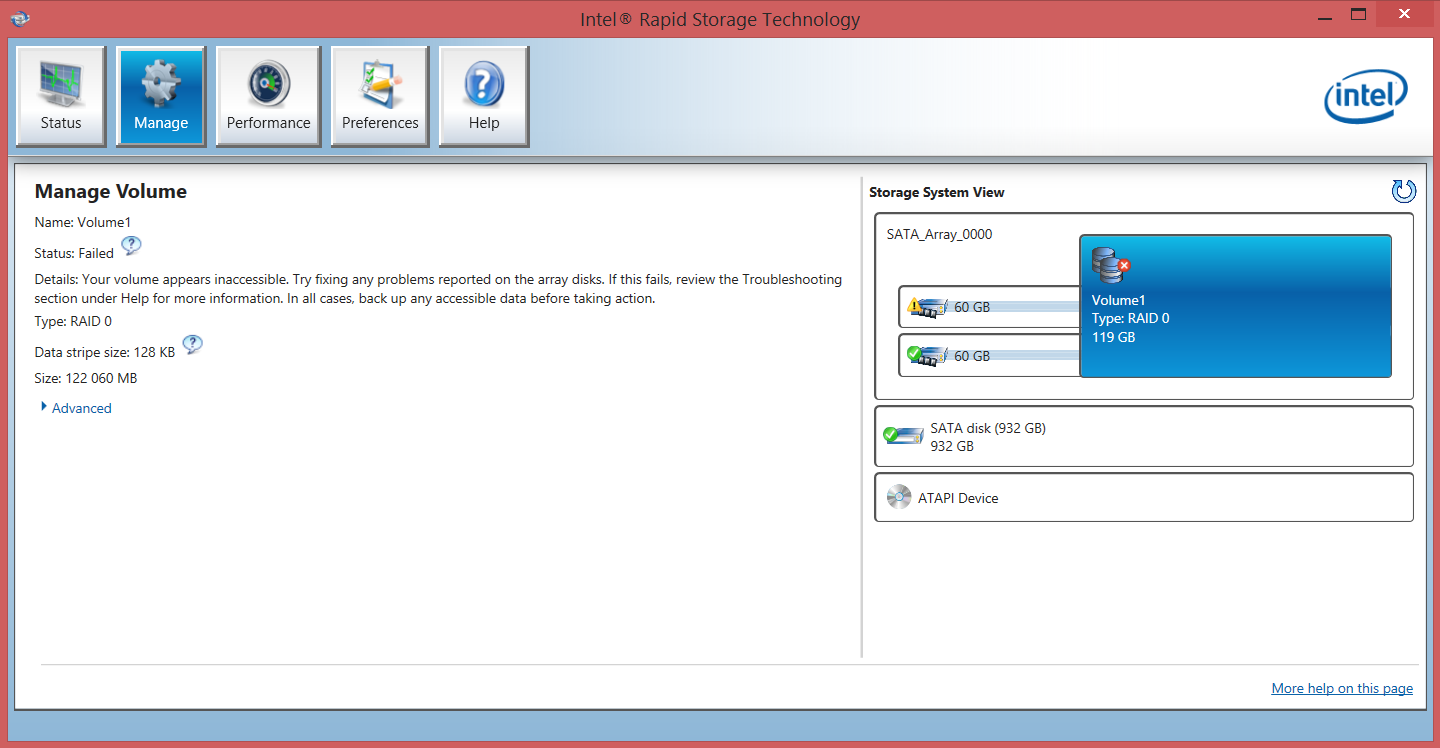Refresh the Storage System View

pos(1404,191)
